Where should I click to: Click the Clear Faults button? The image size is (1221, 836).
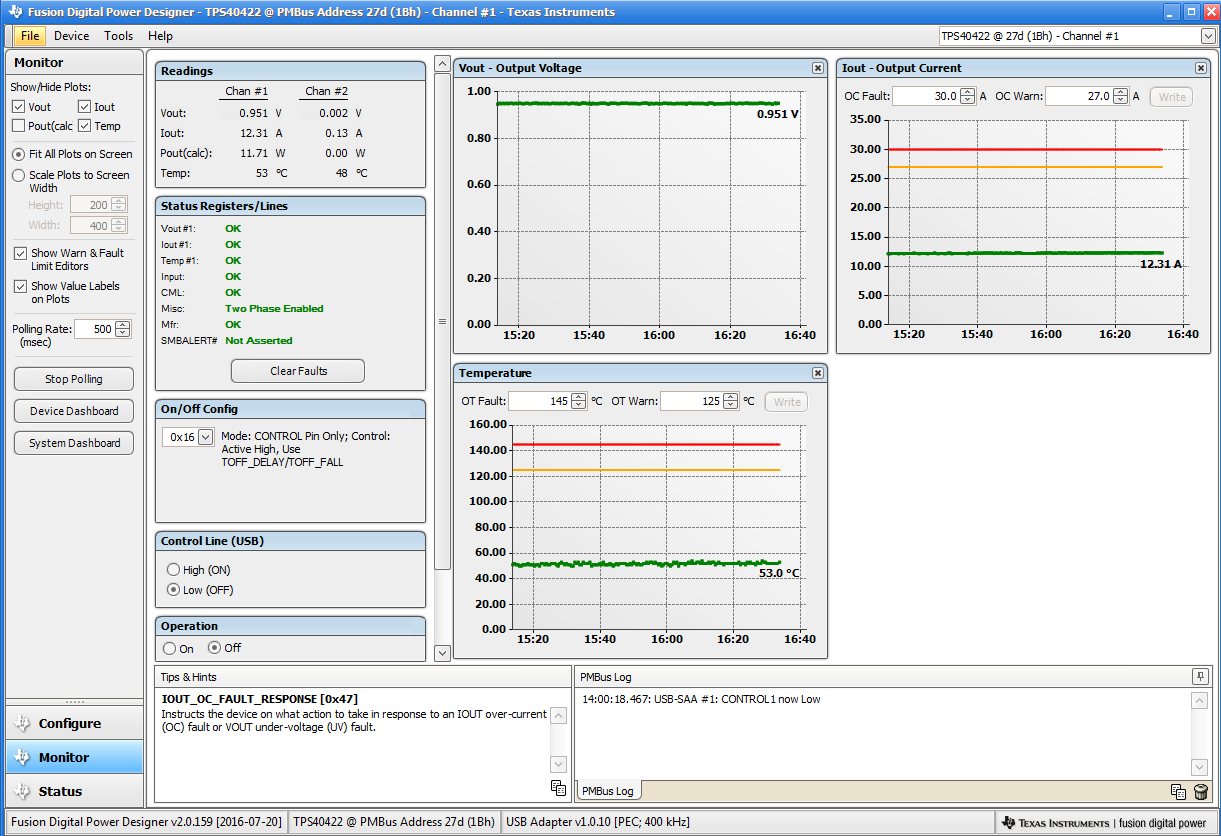click(298, 371)
